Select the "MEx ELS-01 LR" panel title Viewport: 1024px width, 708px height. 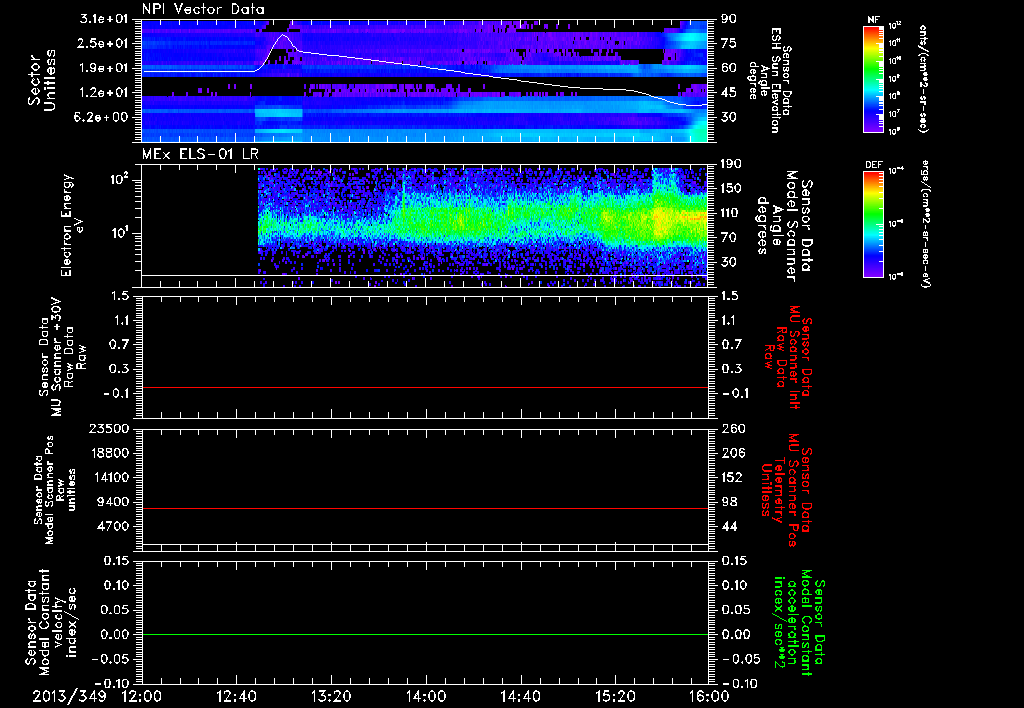[200, 154]
